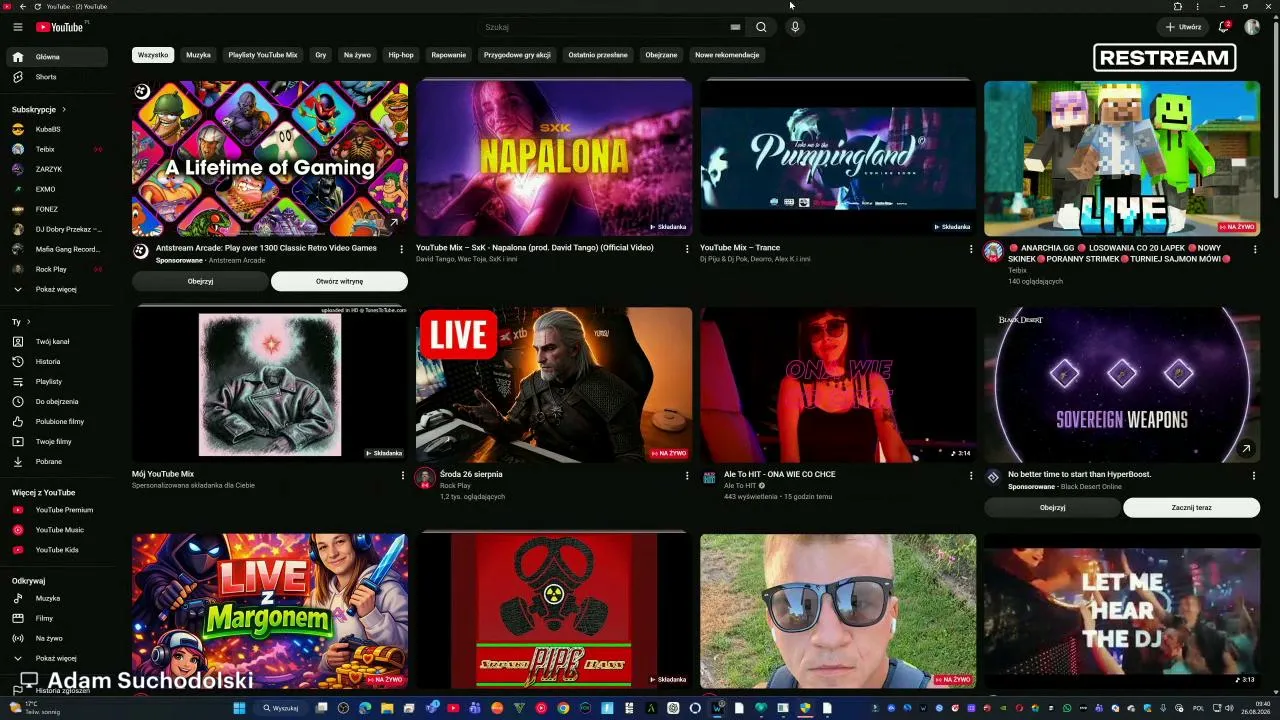Open A Lifetime of Gaming thumbnail
1280x720 pixels.
point(270,158)
